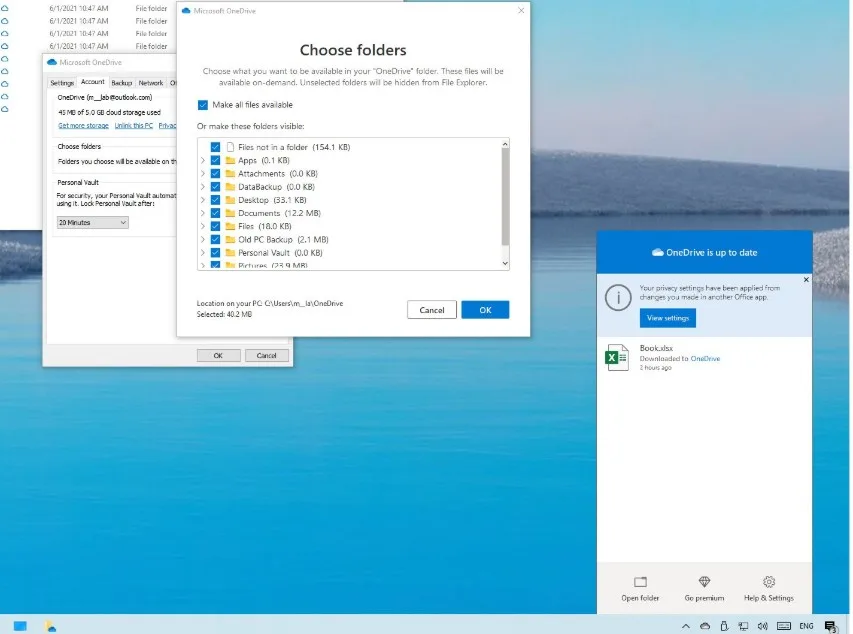This screenshot has height=634, width=853.
Task: Open Help & Settings gear icon
Action: [x=768, y=582]
